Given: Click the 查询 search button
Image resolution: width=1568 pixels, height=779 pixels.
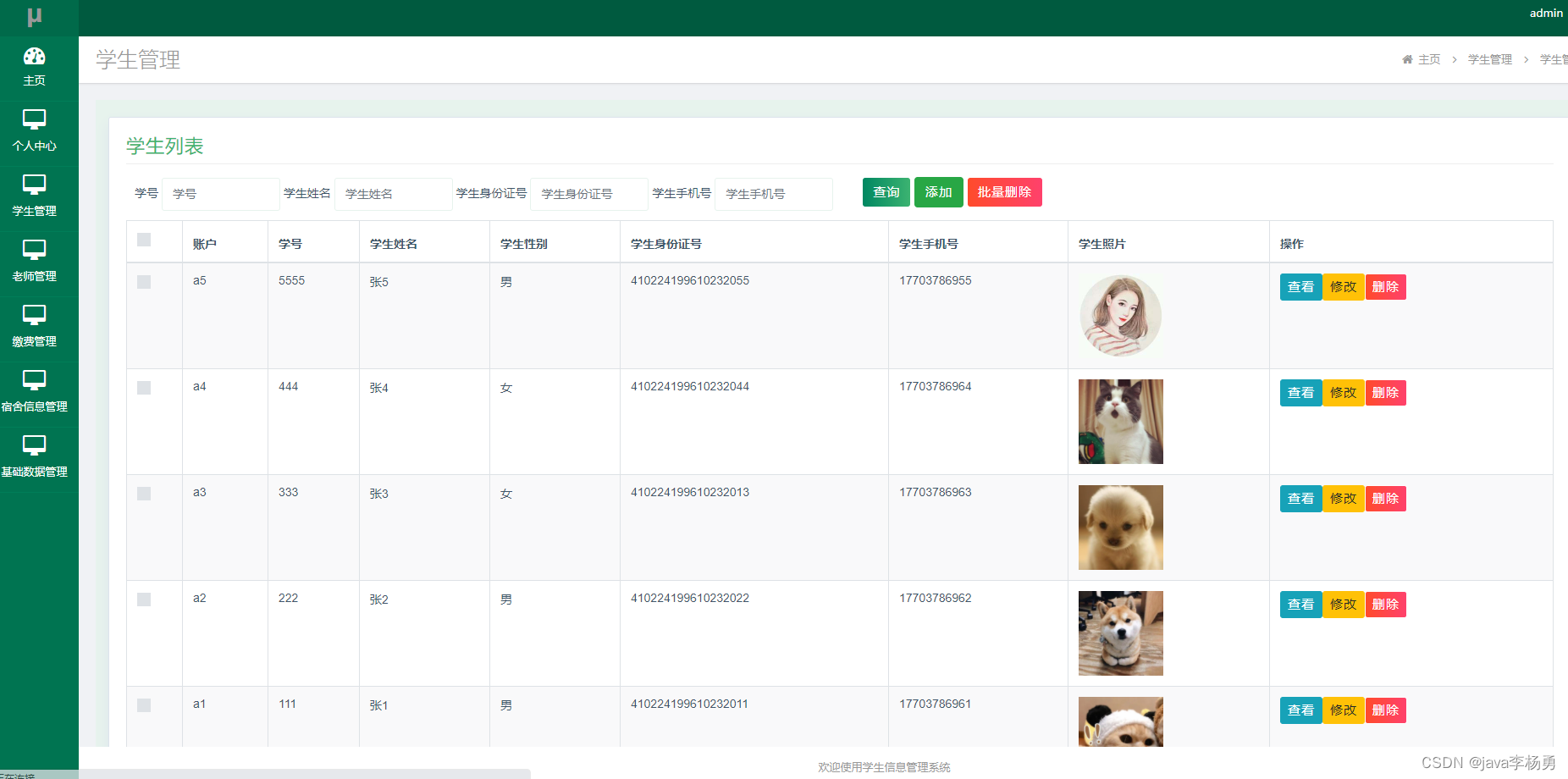Looking at the screenshot, I should [x=886, y=192].
